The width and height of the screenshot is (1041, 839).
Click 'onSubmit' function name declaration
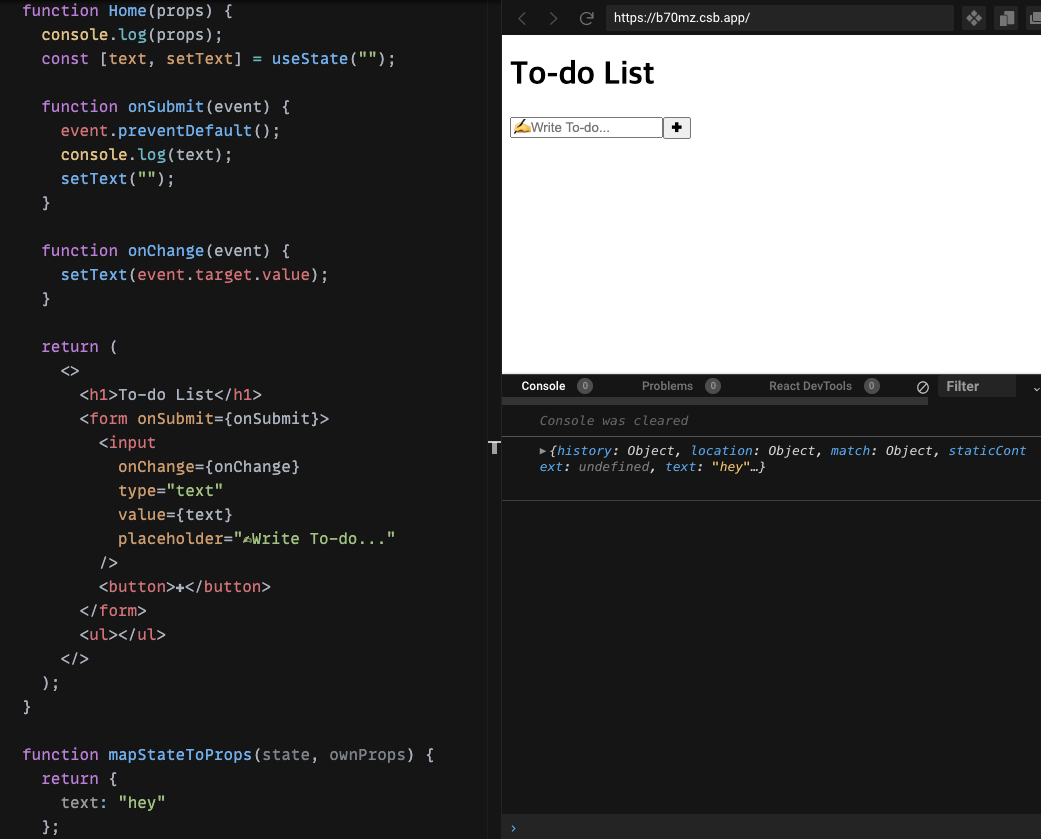point(166,107)
